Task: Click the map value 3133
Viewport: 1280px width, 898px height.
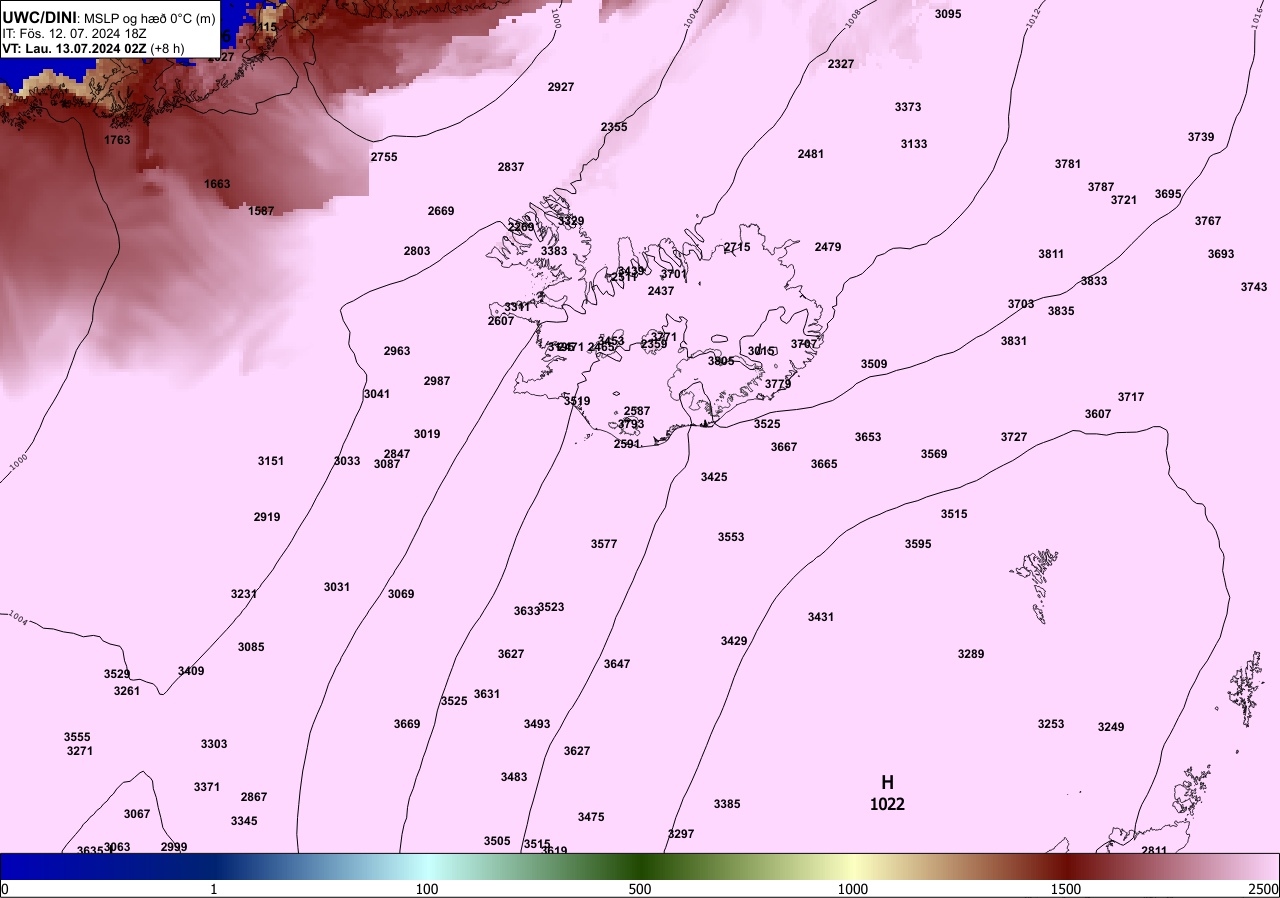Action: pos(914,144)
